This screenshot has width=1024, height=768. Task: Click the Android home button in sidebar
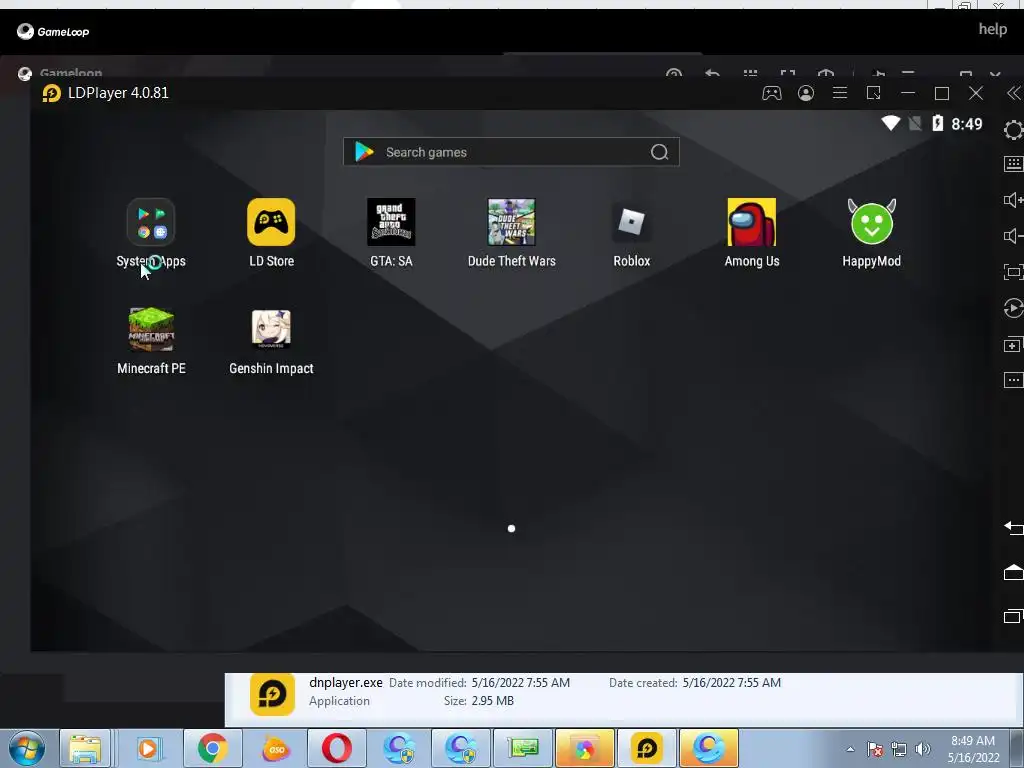click(x=1014, y=572)
